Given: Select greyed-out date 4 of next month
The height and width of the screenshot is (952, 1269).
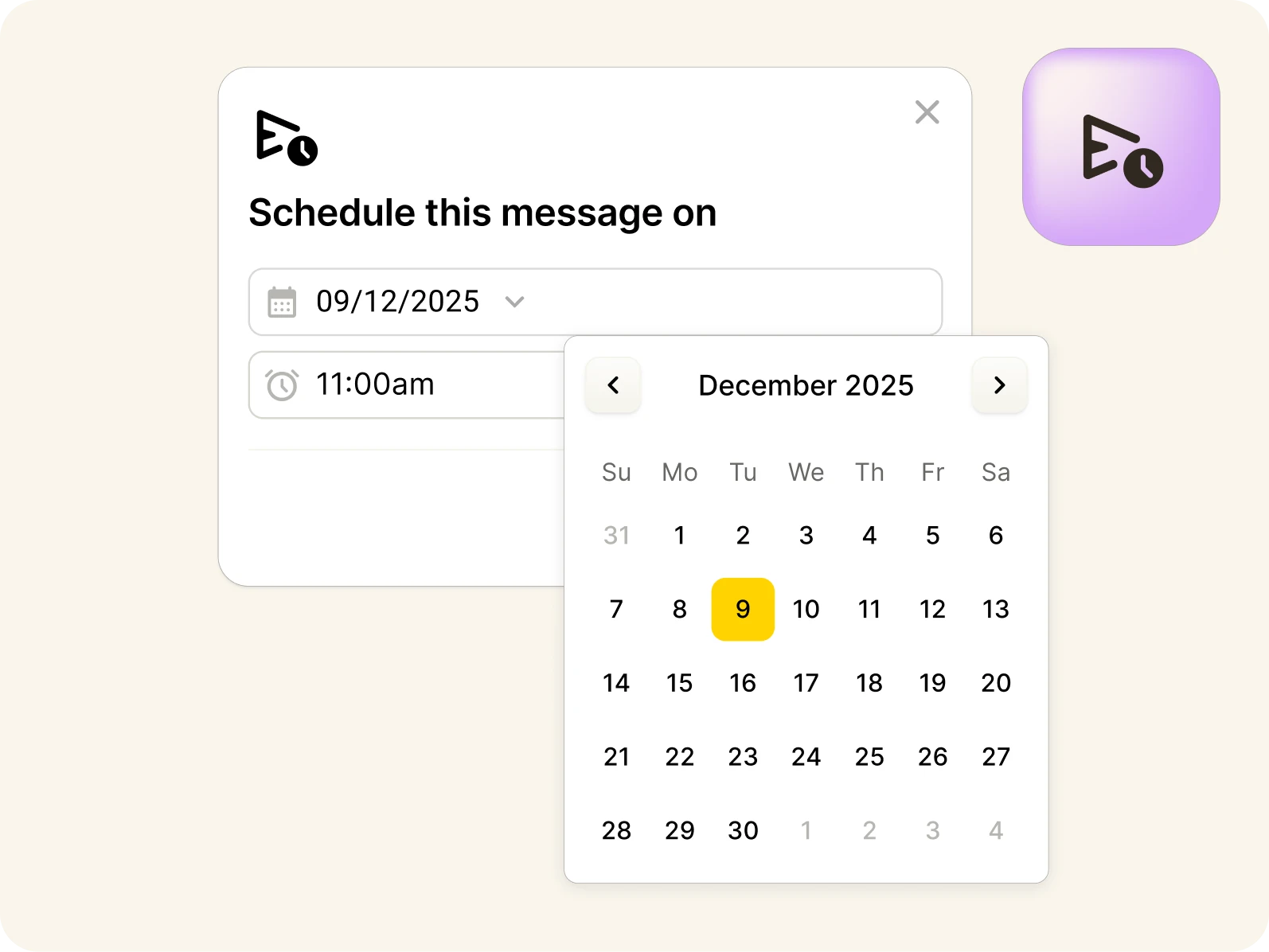Looking at the screenshot, I should 996,830.
